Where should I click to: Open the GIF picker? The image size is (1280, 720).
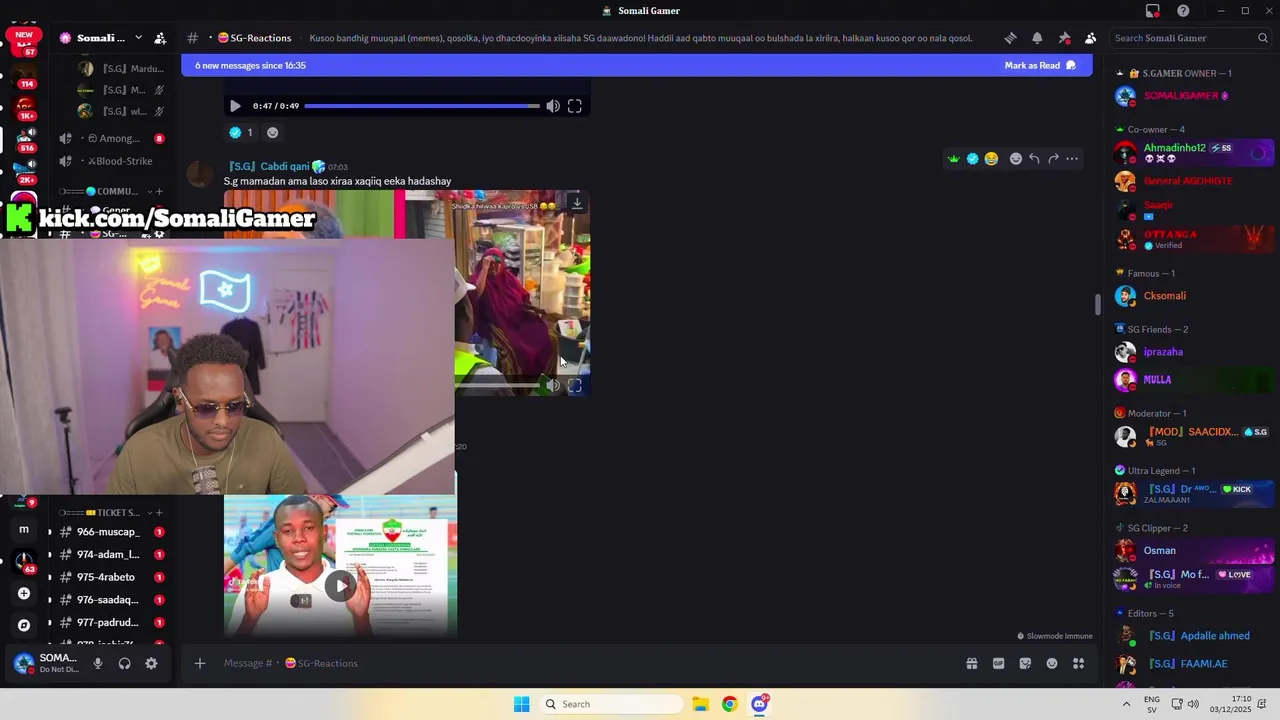click(x=998, y=663)
